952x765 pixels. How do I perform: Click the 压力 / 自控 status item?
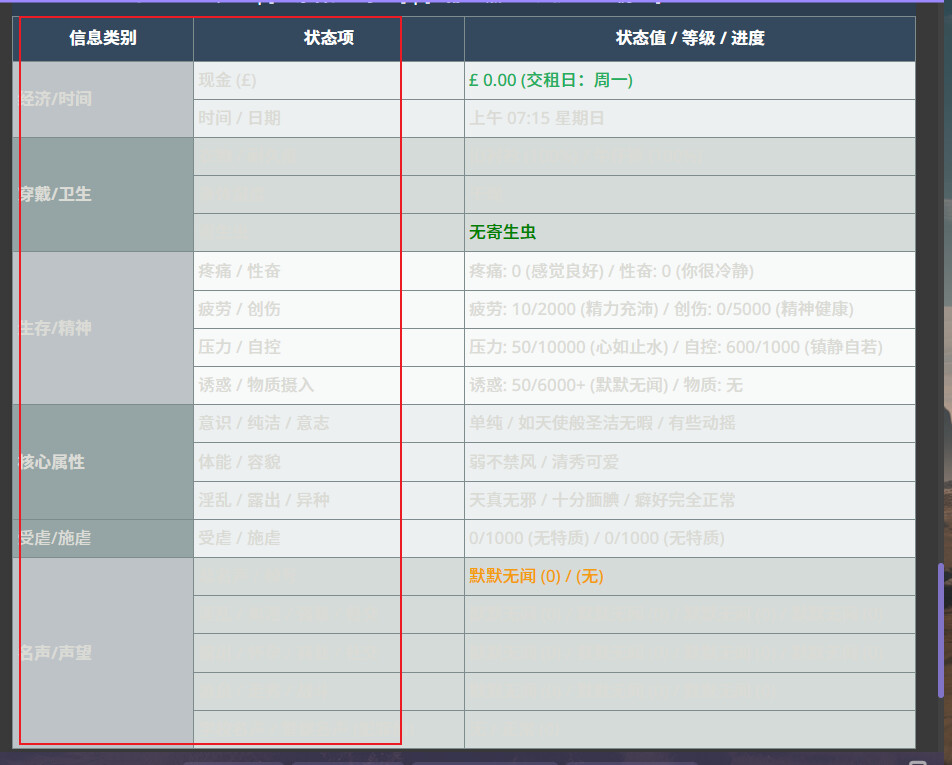click(328, 347)
